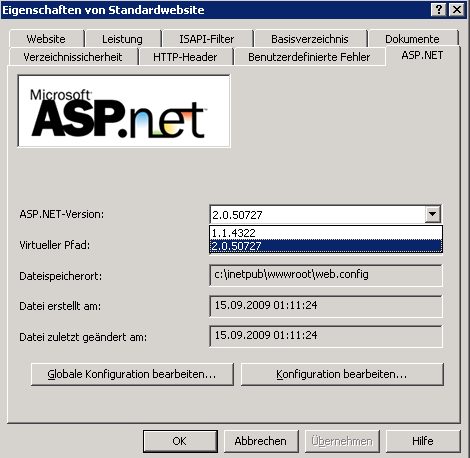Viewport: 470px width, 458px height.
Task: Click Konfiguration bearbeiten button
Action: pos(342,374)
